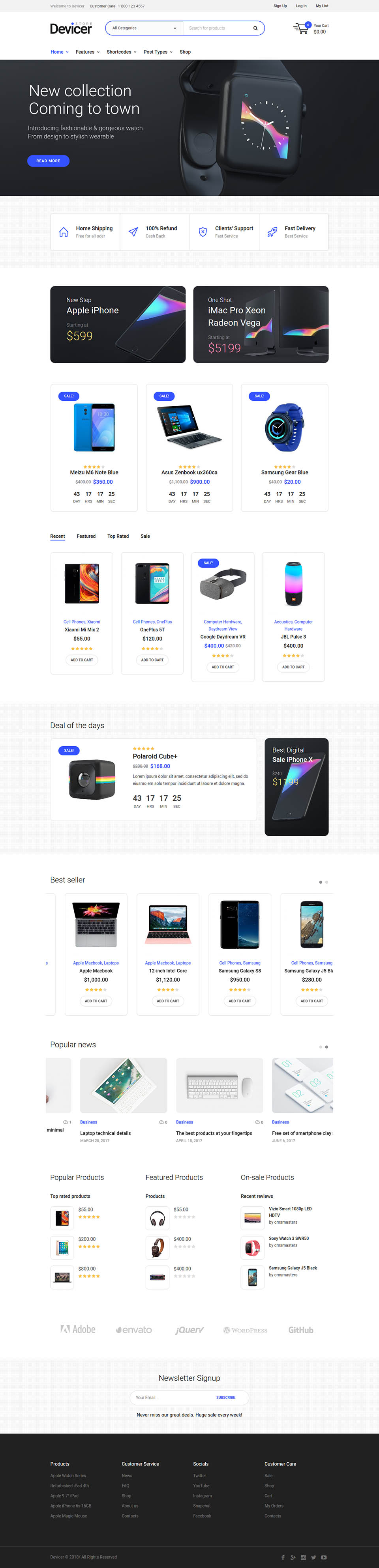This screenshot has width=379, height=1568.
Task: Open the YouTube icon in footer
Action: [324, 1557]
